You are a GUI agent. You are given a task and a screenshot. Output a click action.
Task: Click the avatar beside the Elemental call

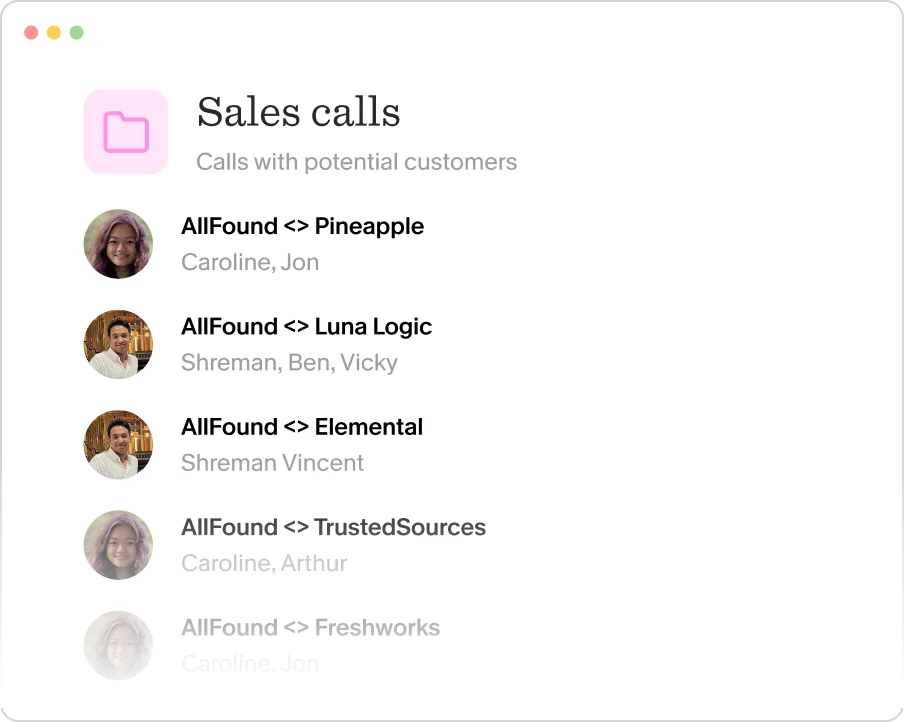[x=118, y=444]
